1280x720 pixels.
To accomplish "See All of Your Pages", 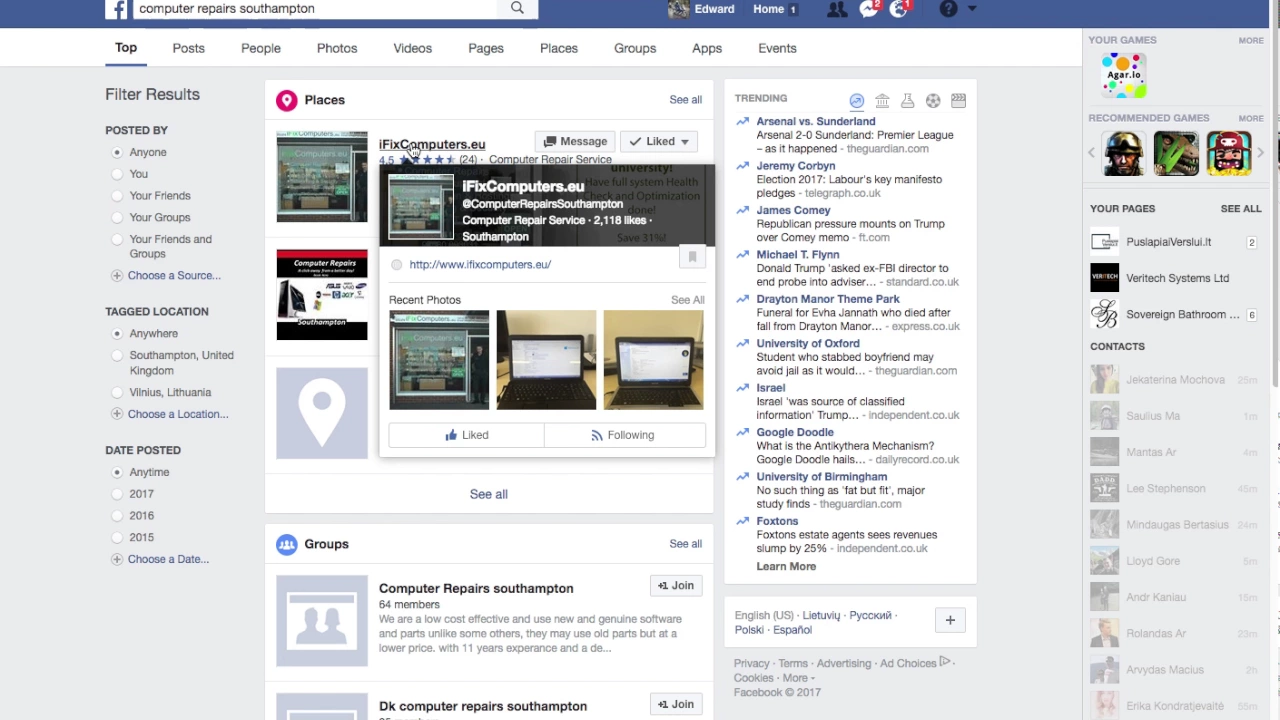I will (x=1241, y=209).
